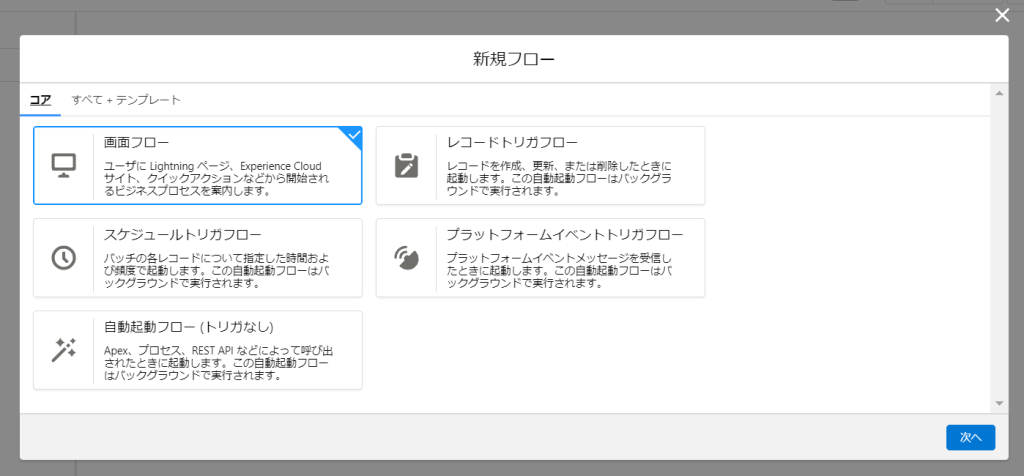1024x476 pixels.
Task: Click the satellite icon for プラットフォームイベントトリガフロー
Action: (x=406, y=258)
